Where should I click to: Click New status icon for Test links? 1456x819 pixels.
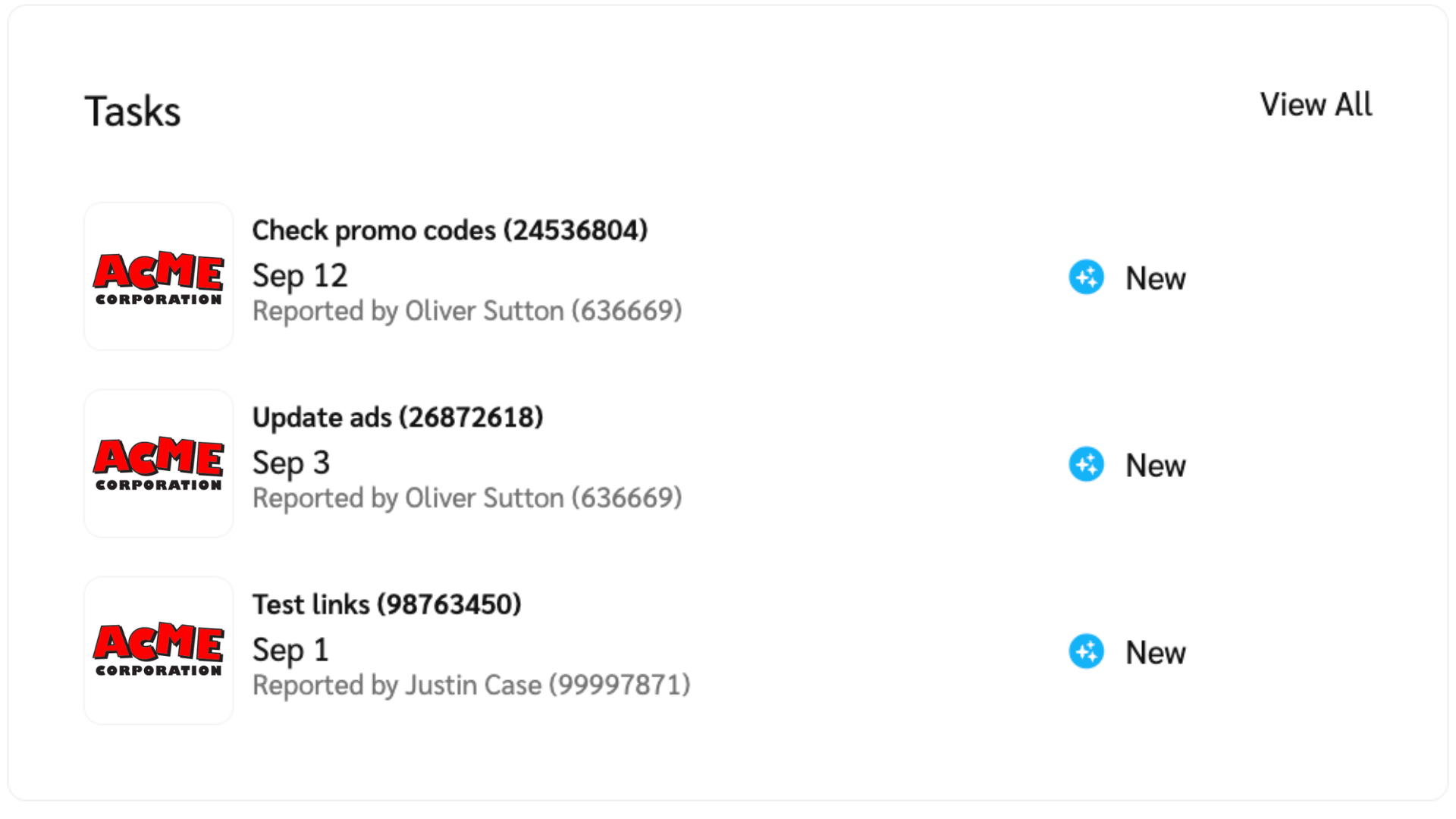tap(1086, 652)
